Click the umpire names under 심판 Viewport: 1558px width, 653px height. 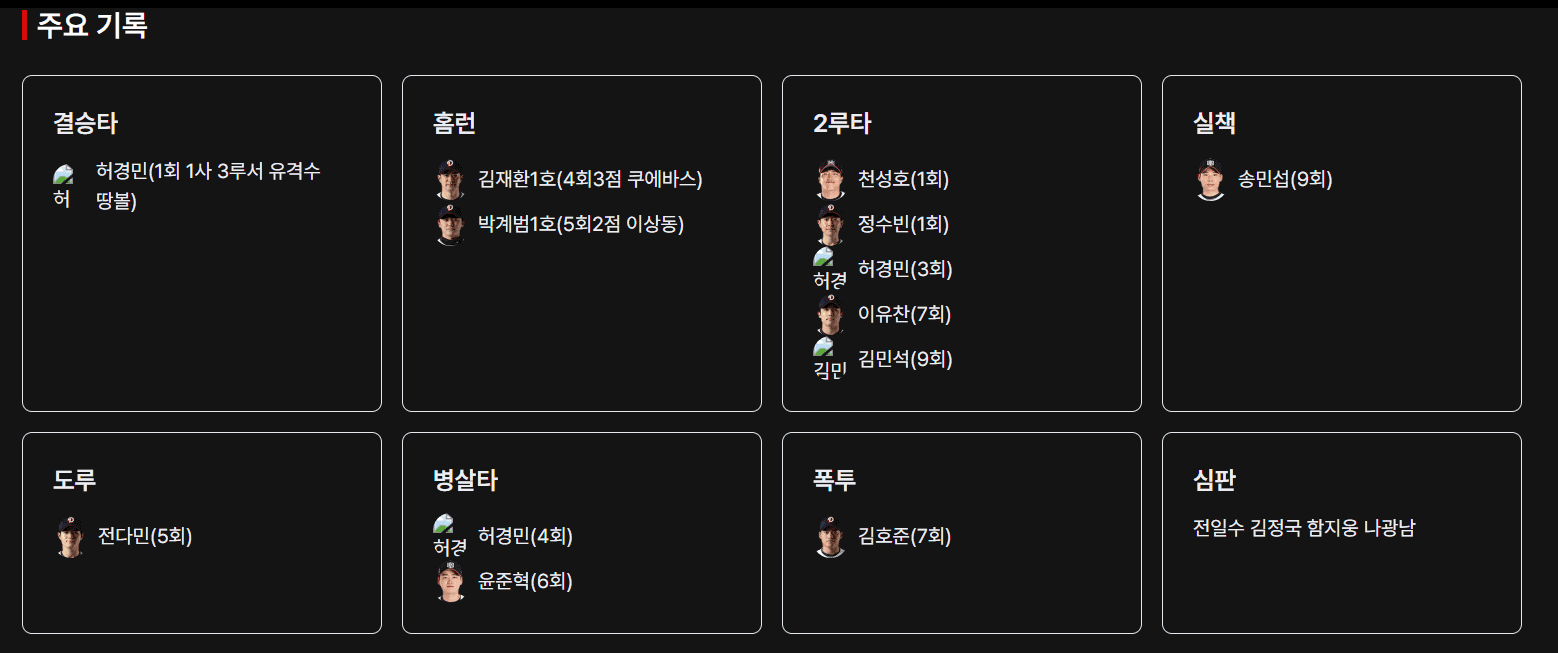click(1304, 529)
